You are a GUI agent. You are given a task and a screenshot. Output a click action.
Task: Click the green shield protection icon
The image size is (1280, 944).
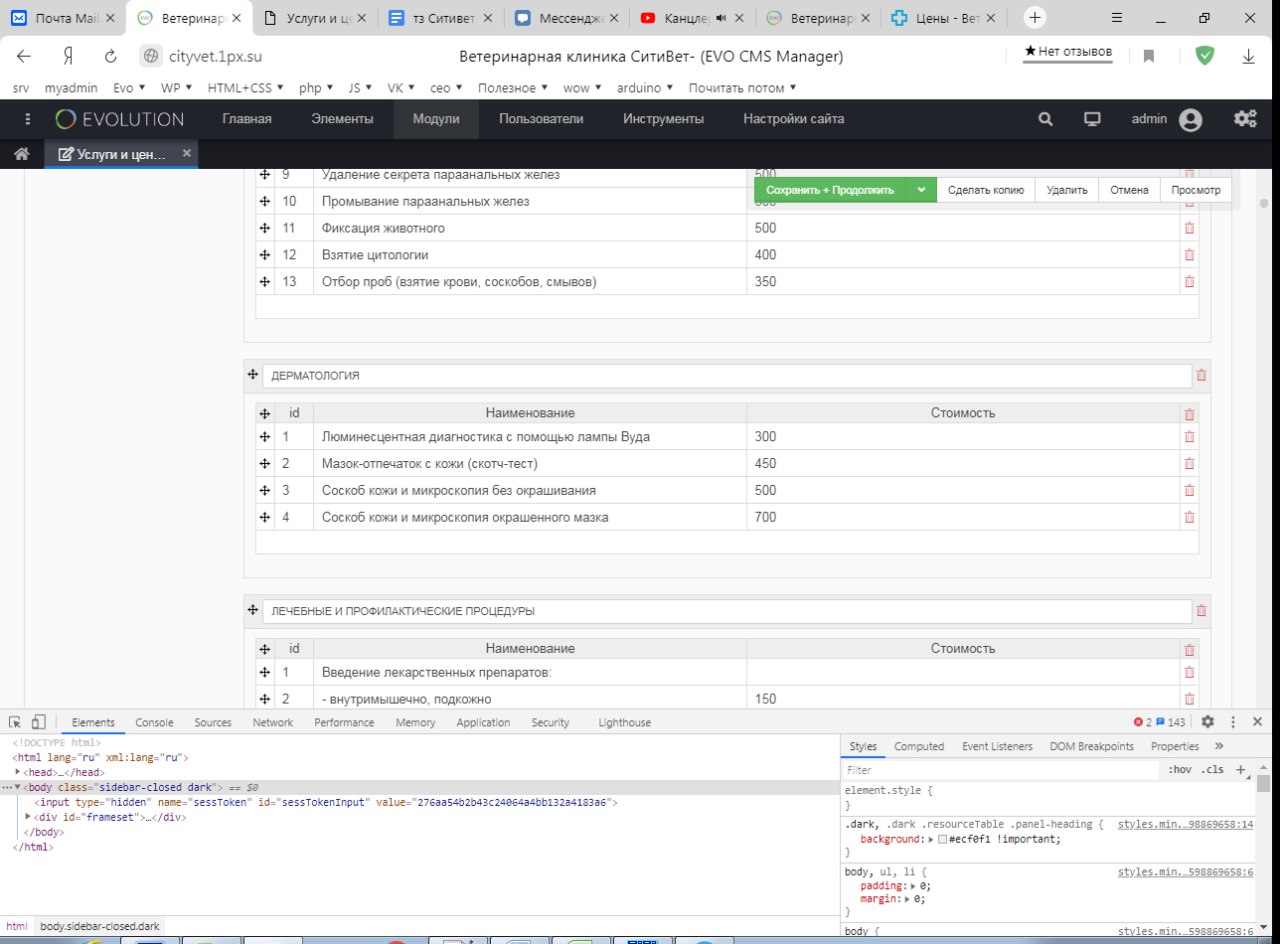coord(1205,56)
